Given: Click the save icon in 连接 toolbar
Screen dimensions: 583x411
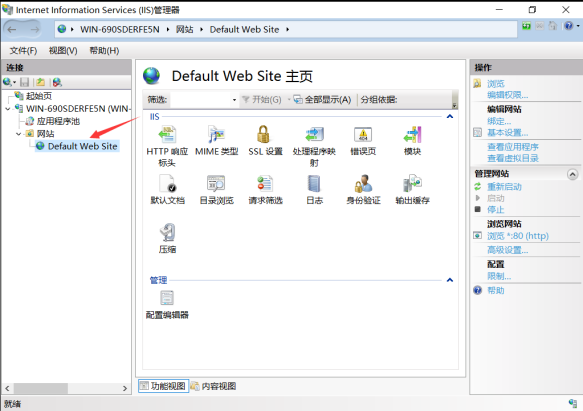Looking at the screenshot, I should (25, 82).
